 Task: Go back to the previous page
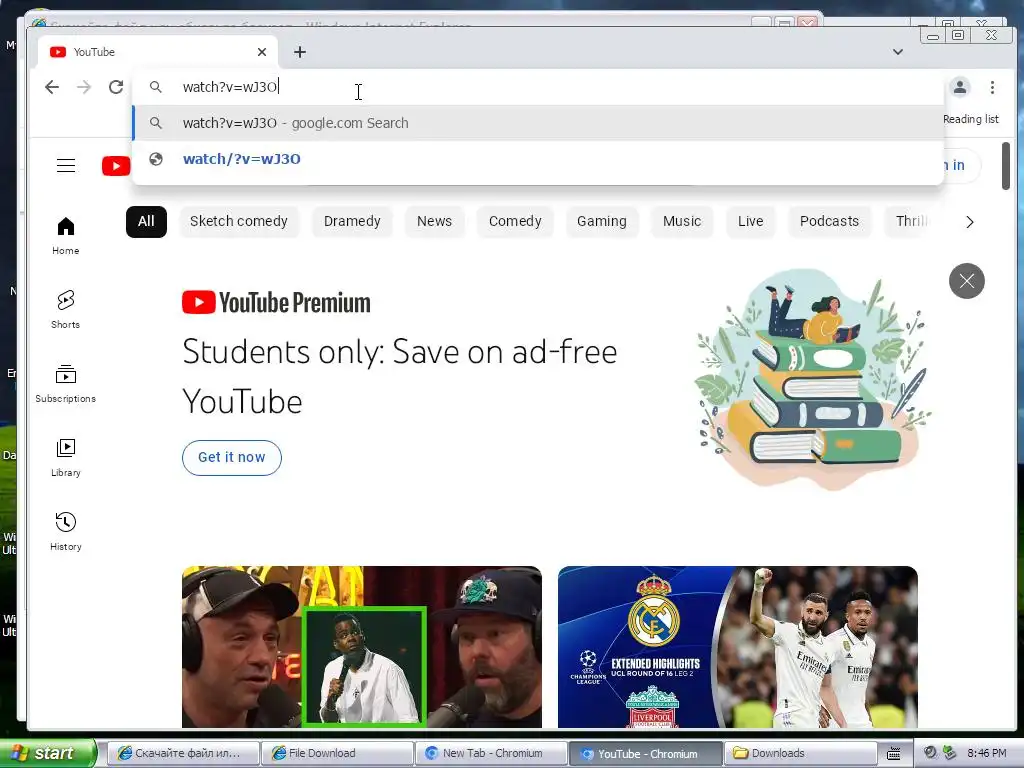(x=52, y=87)
